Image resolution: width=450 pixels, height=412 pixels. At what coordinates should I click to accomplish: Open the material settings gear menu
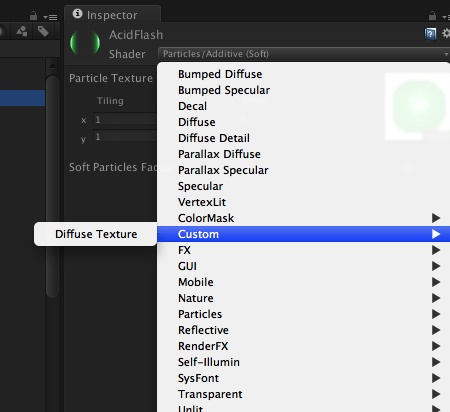[x=446, y=33]
